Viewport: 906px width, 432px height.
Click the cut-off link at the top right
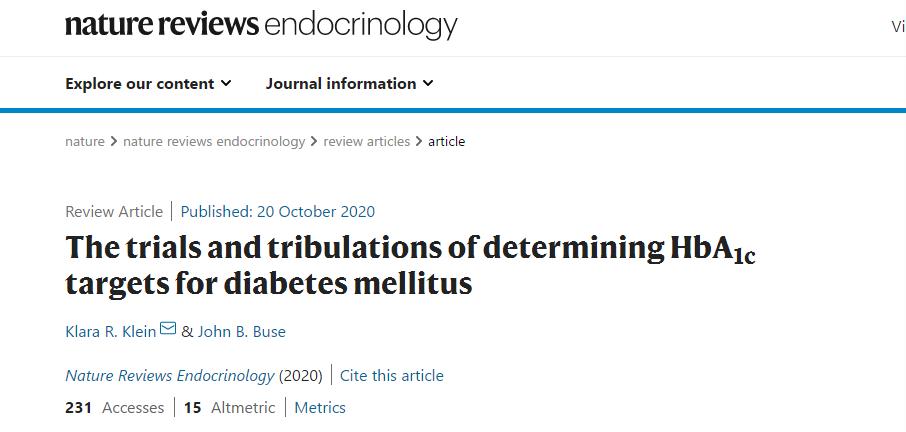click(897, 27)
